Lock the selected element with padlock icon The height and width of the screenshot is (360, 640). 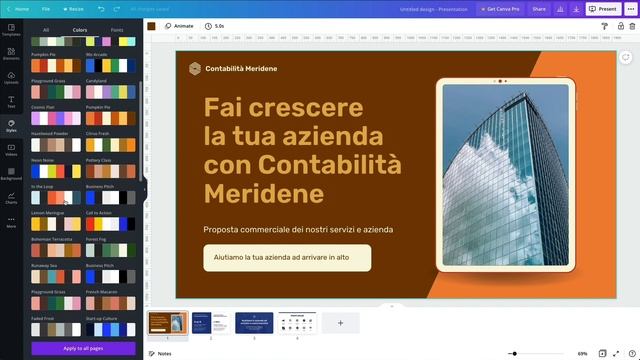tap(620, 26)
